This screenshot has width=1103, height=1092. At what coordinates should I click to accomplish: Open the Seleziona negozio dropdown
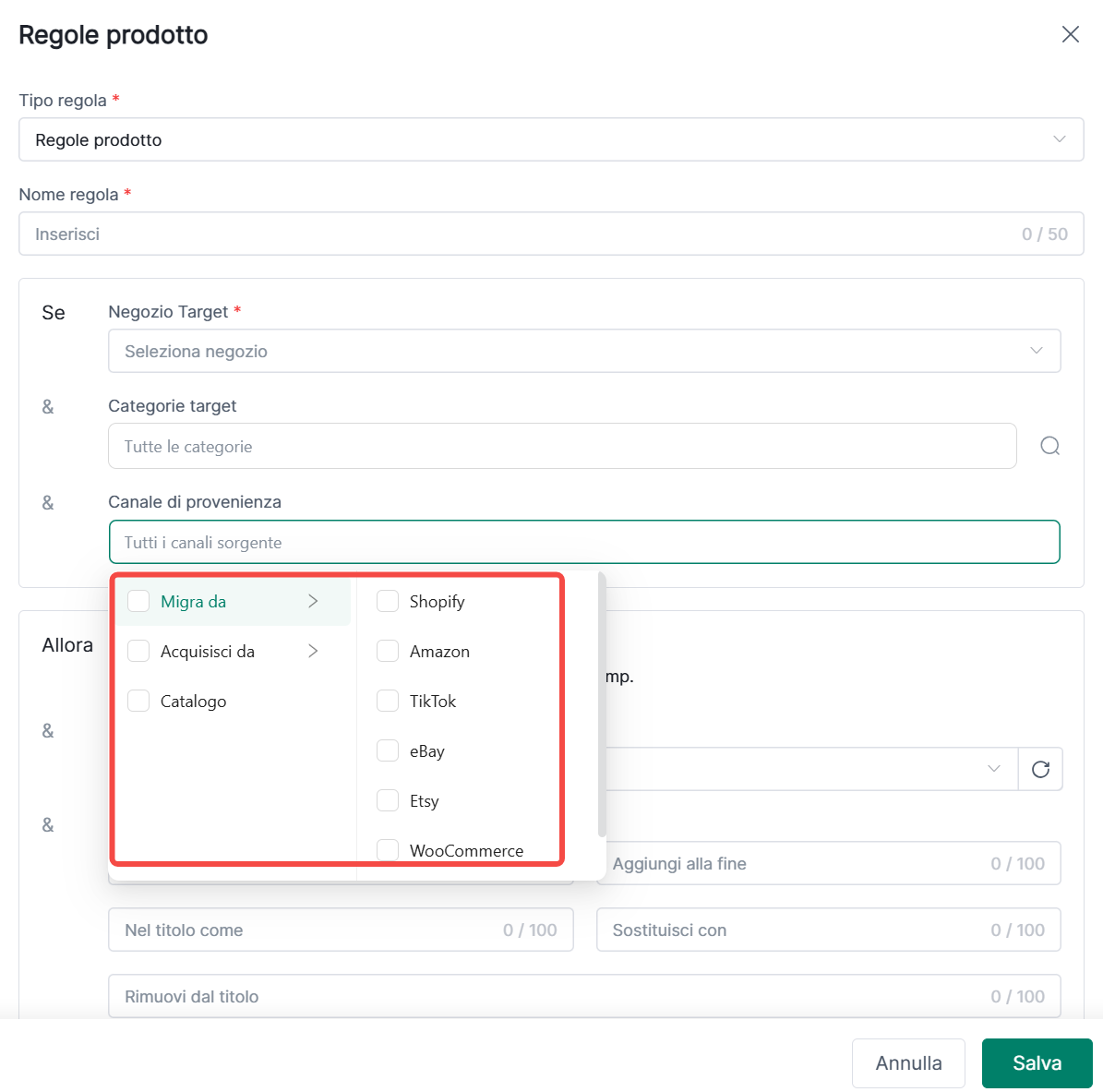[583, 351]
